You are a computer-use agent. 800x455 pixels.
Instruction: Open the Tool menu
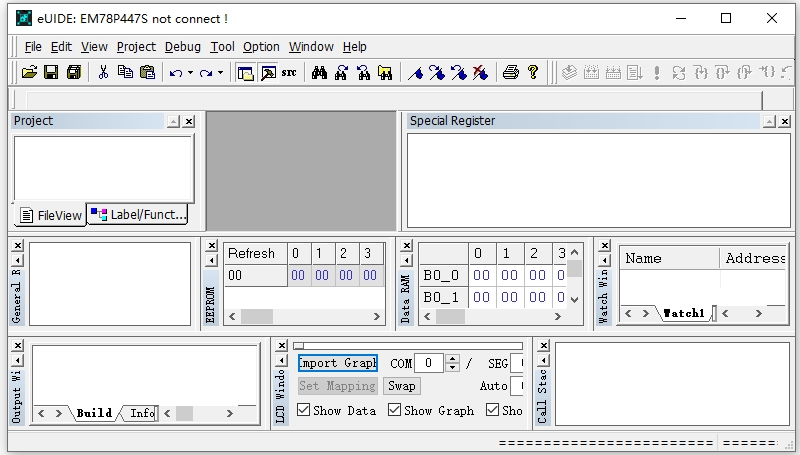point(222,47)
